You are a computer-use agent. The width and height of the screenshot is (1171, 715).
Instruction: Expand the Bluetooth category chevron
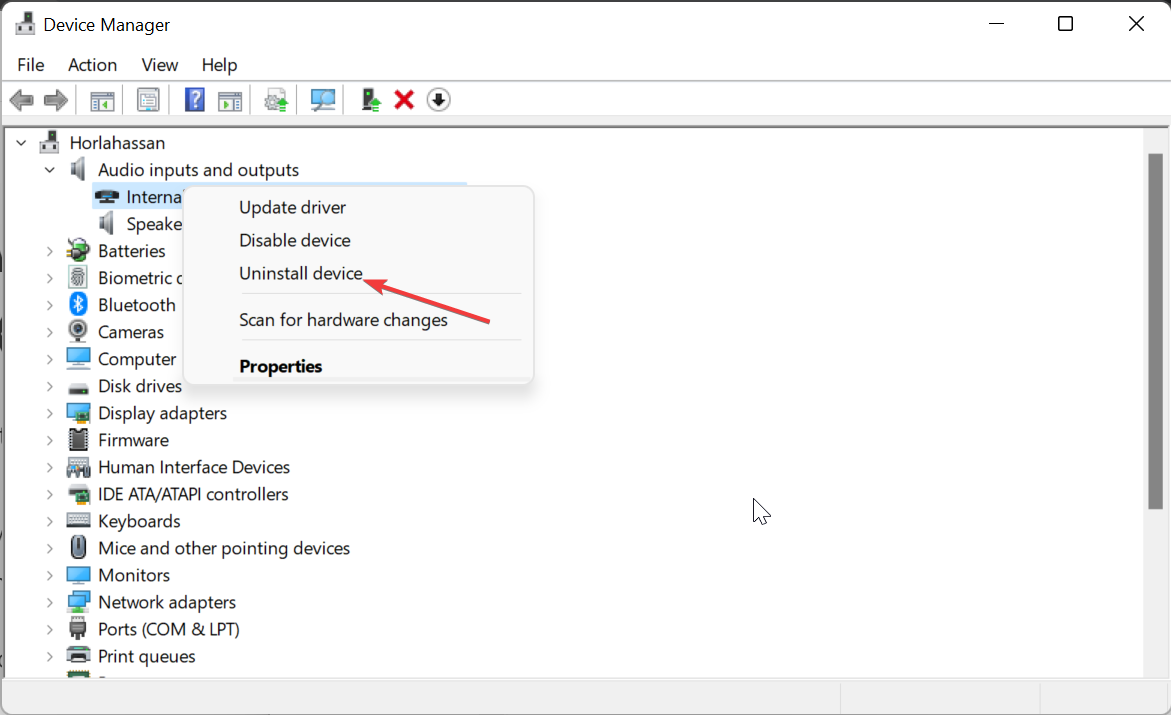click(x=49, y=305)
